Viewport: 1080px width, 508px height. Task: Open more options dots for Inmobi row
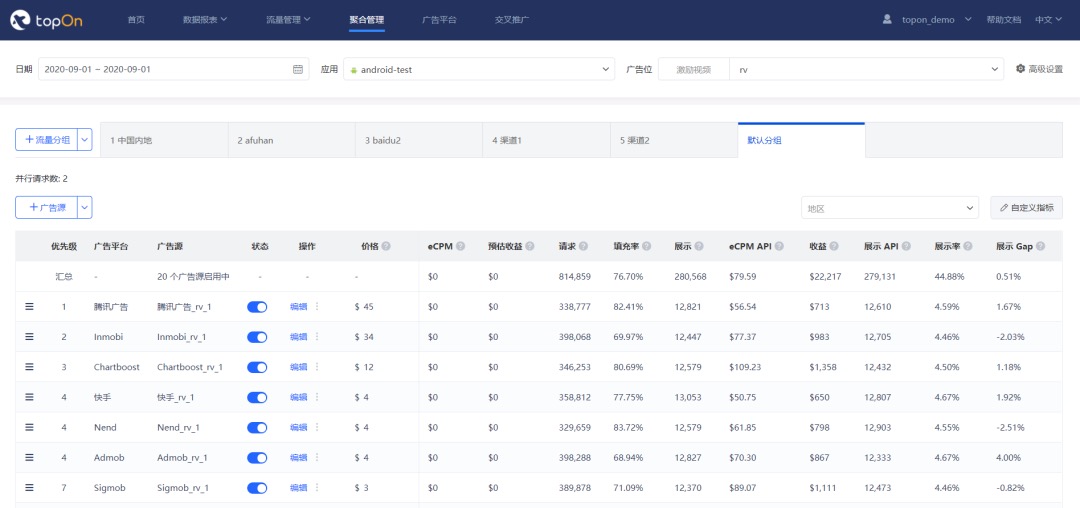(x=317, y=337)
